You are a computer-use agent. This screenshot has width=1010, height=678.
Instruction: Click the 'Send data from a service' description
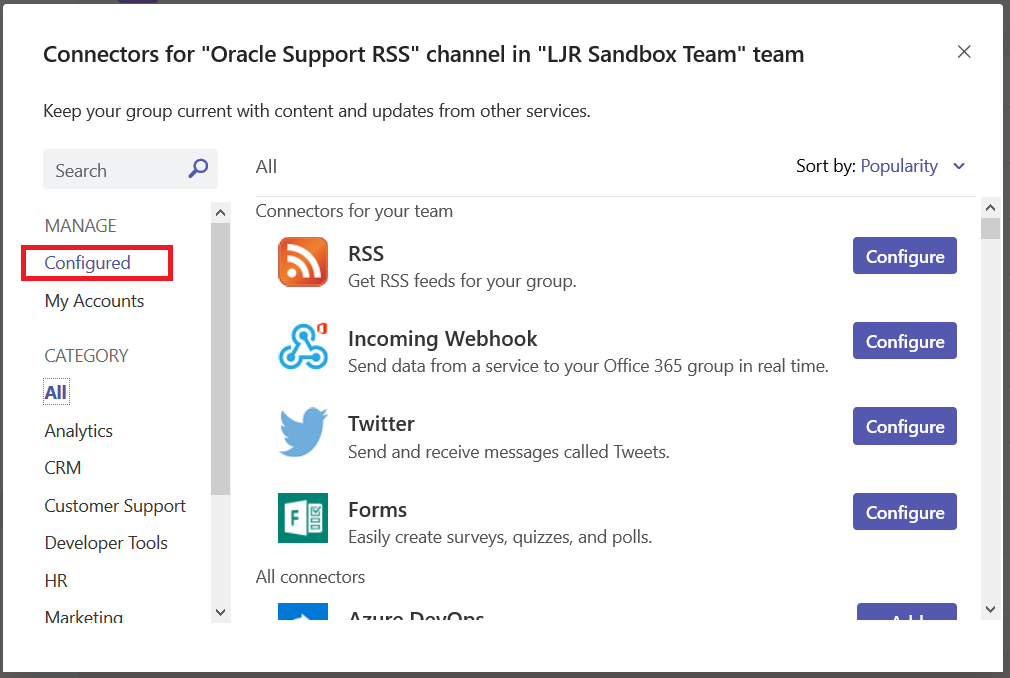[588, 366]
